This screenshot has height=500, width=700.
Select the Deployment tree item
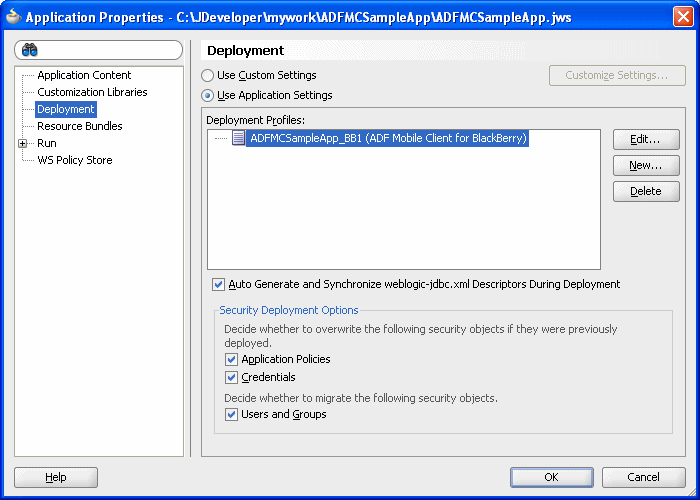click(66, 109)
